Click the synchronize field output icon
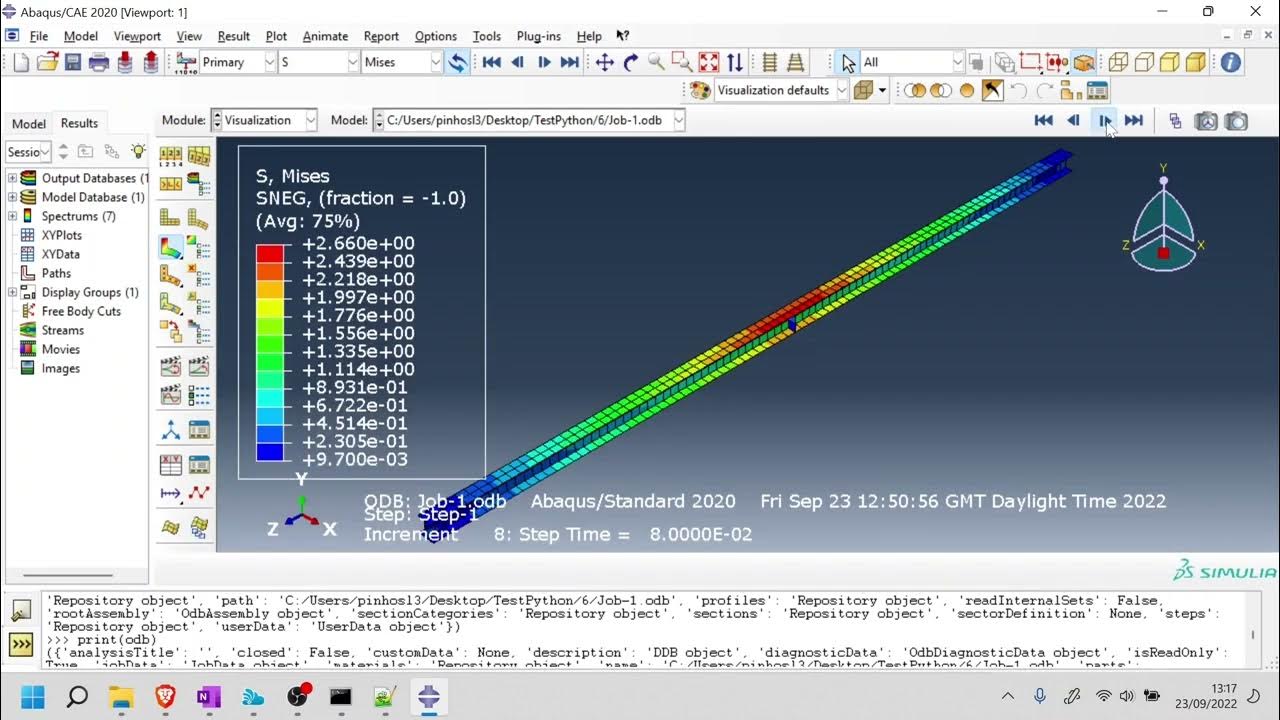1280x720 pixels. (x=457, y=62)
